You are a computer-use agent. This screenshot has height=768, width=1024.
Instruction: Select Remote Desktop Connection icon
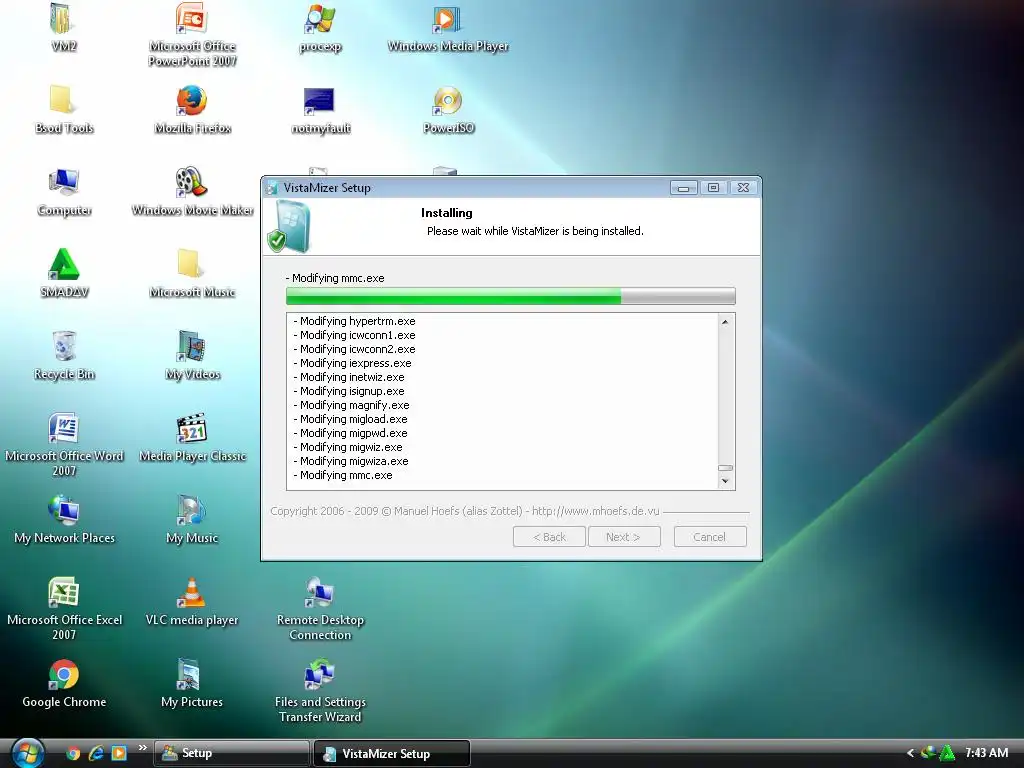320,608
